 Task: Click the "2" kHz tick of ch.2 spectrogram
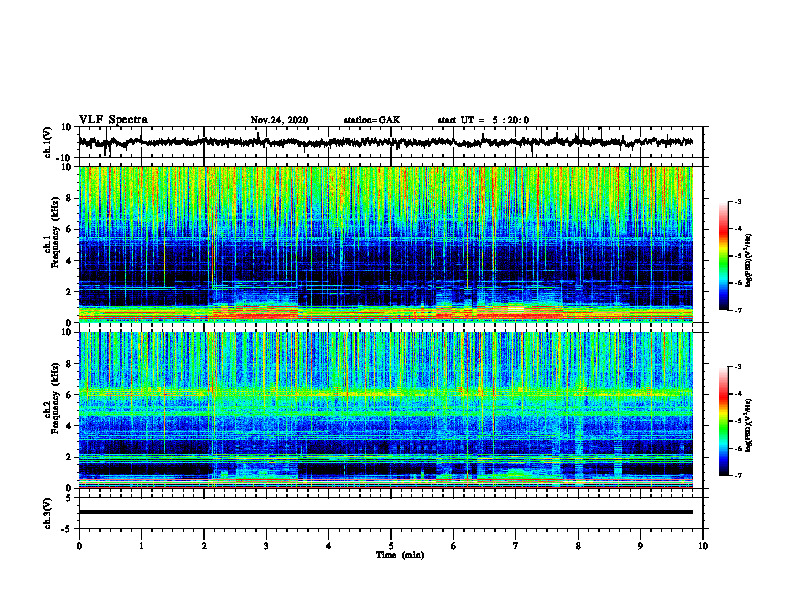click(70, 457)
